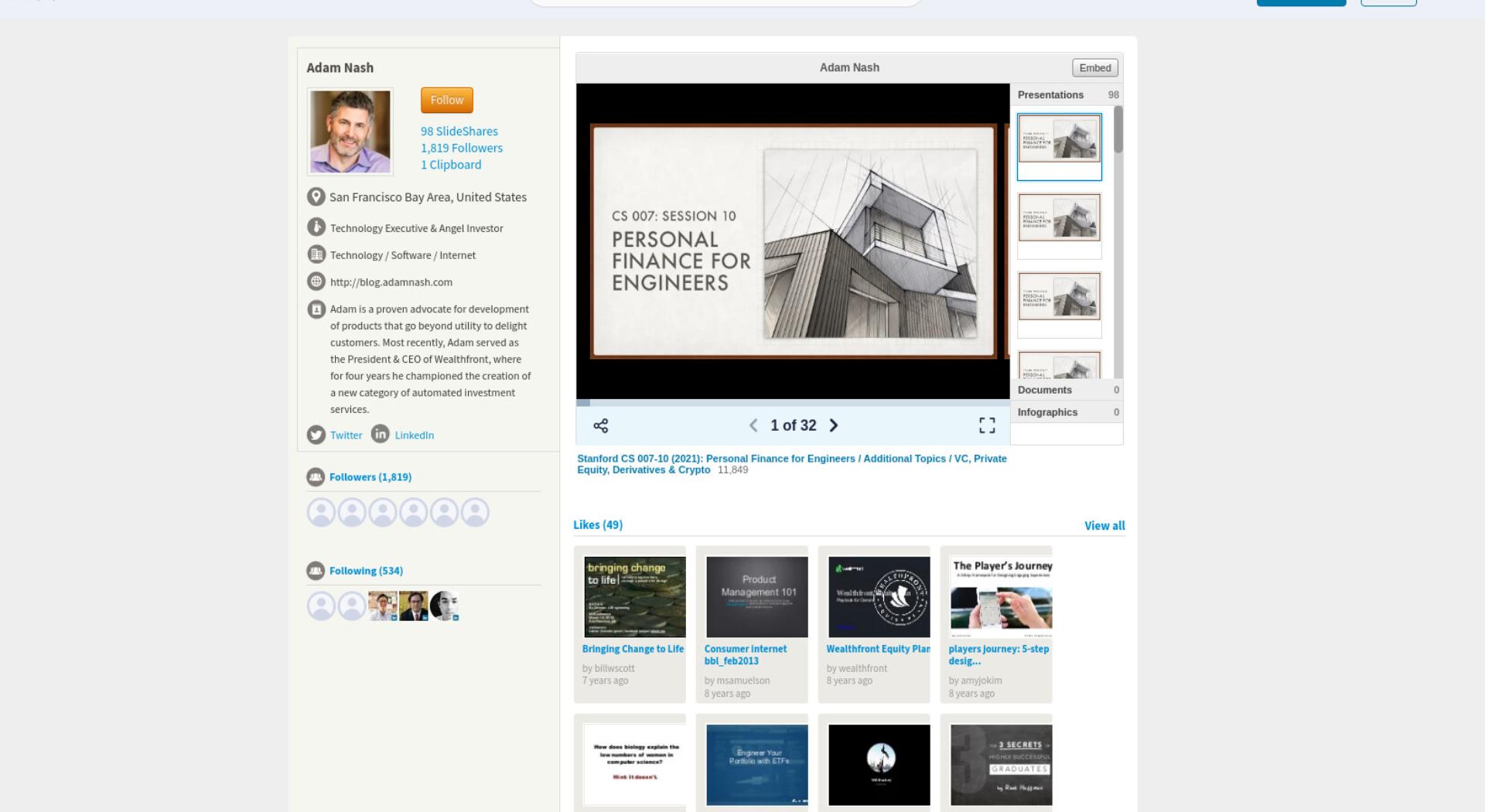Image resolution: width=1485 pixels, height=812 pixels.
Task: Open Stanford CS 007-10 presentation title link
Action: (x=791, y=464)
